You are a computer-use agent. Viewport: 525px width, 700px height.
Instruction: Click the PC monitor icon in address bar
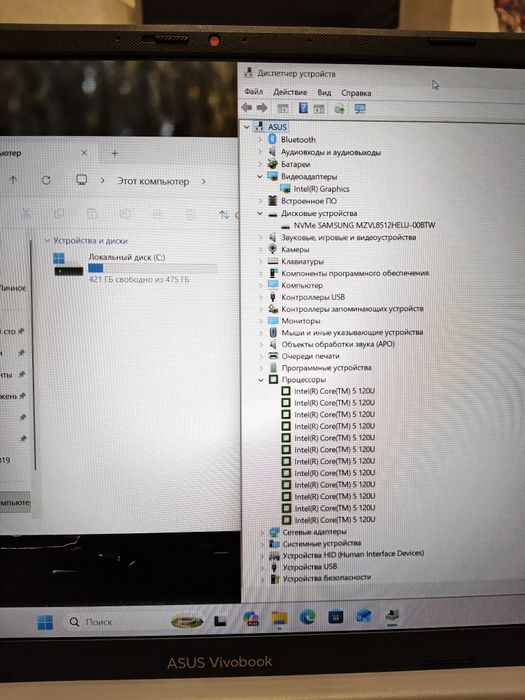click(x=81, y=179)
